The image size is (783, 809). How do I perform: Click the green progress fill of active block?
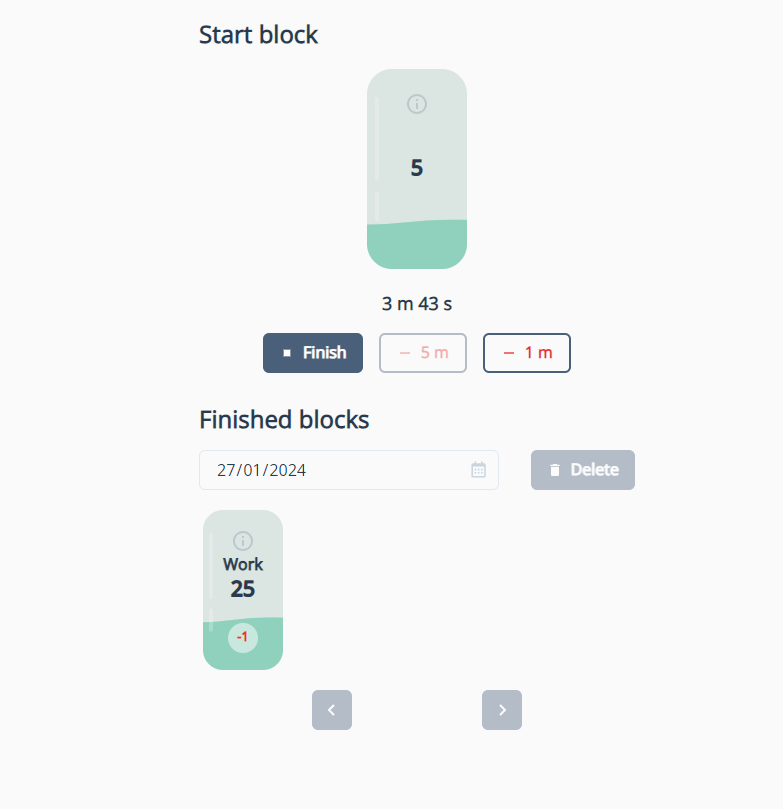(x=417, y=245)
